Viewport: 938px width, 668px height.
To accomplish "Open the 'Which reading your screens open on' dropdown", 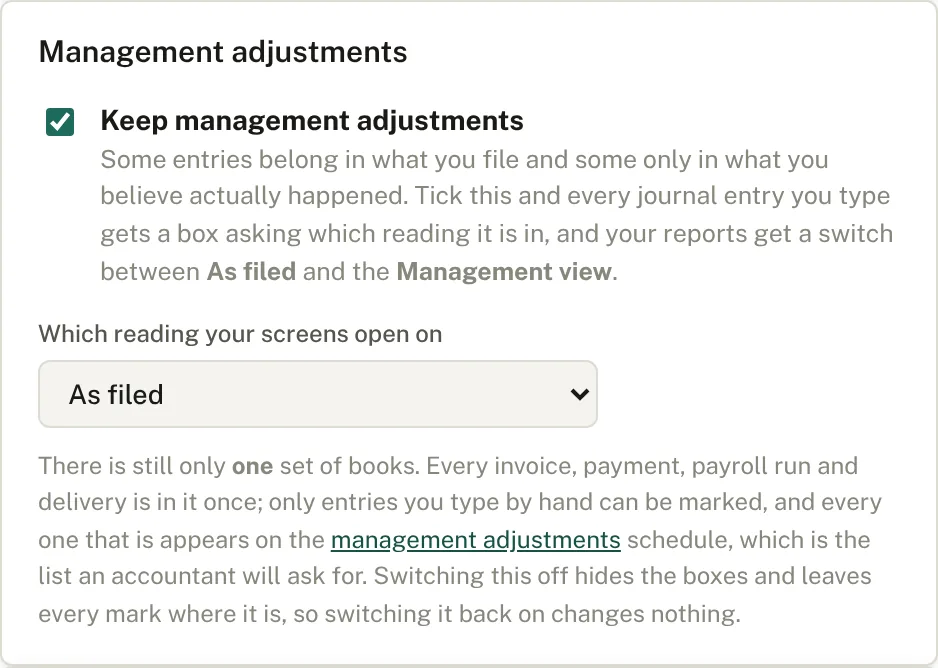I will [318, 394].
